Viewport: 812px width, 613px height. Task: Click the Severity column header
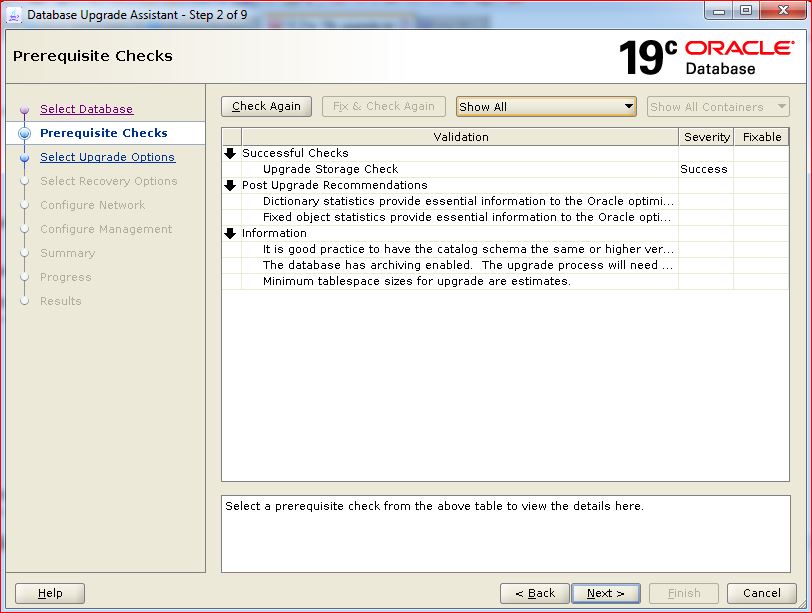(706, 137)
